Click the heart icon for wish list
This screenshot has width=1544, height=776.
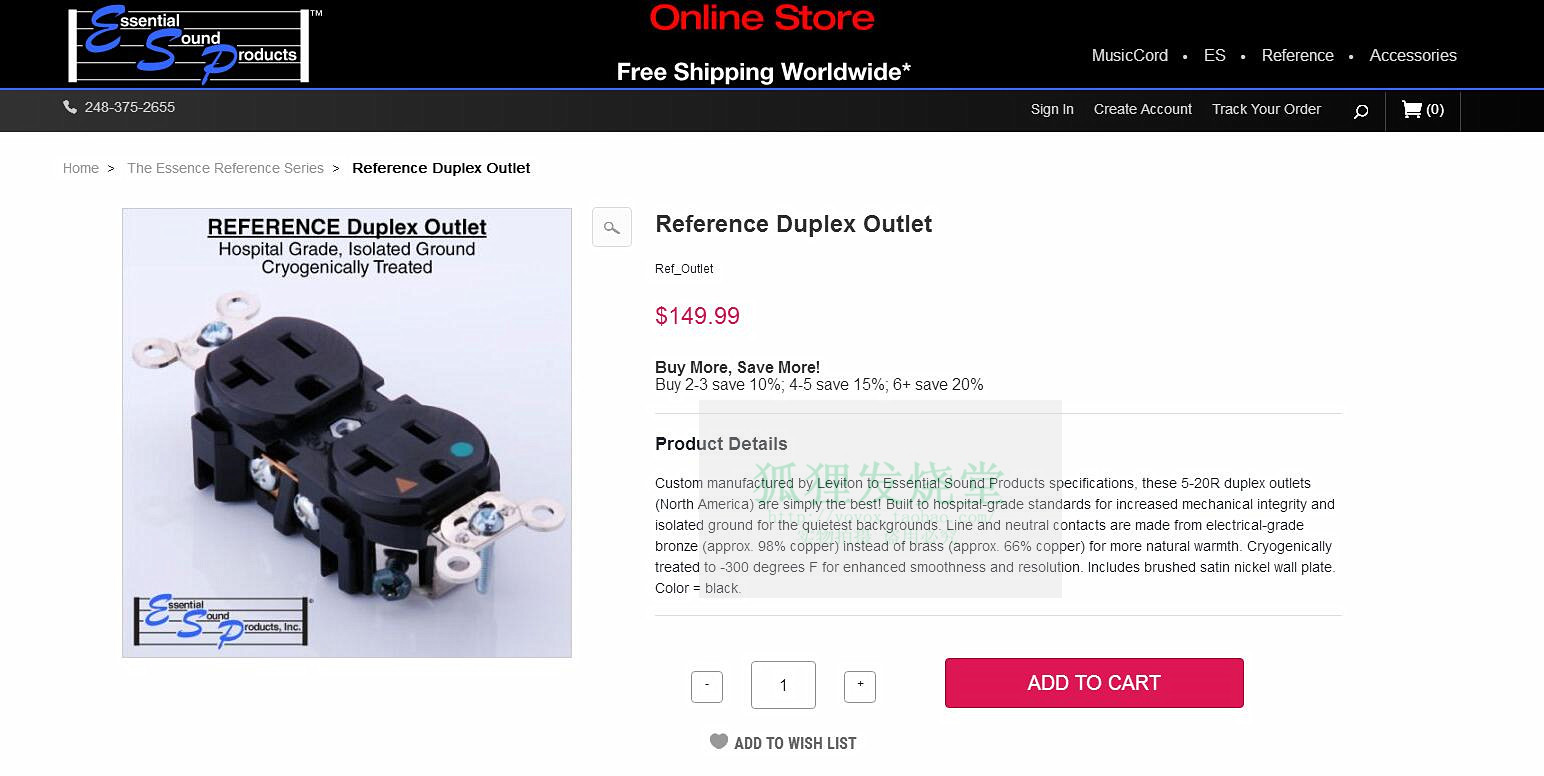(719, 741)
